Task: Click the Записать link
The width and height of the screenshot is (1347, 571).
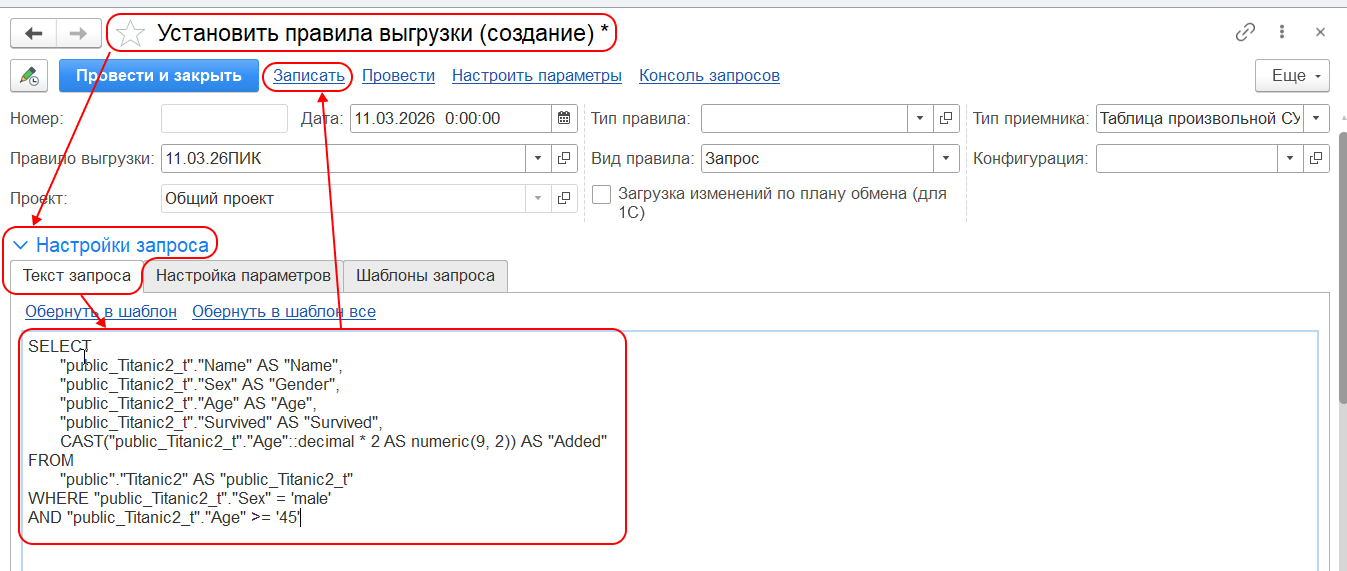Action: coord(308,76)
